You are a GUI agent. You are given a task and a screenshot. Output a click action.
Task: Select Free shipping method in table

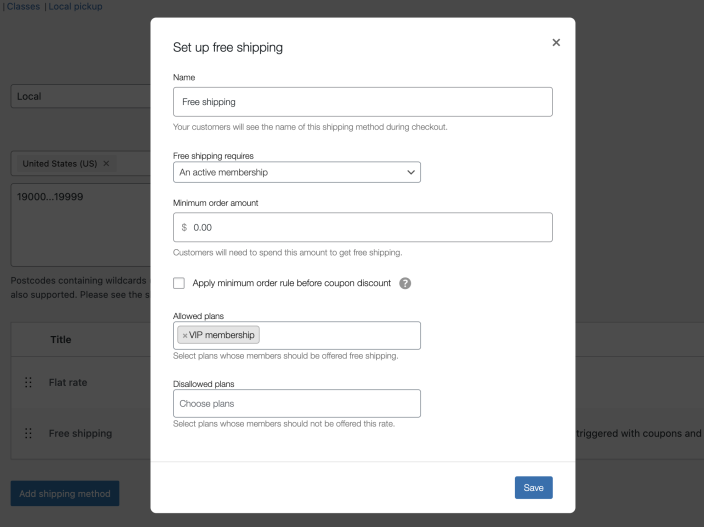[x=80, y=434]
